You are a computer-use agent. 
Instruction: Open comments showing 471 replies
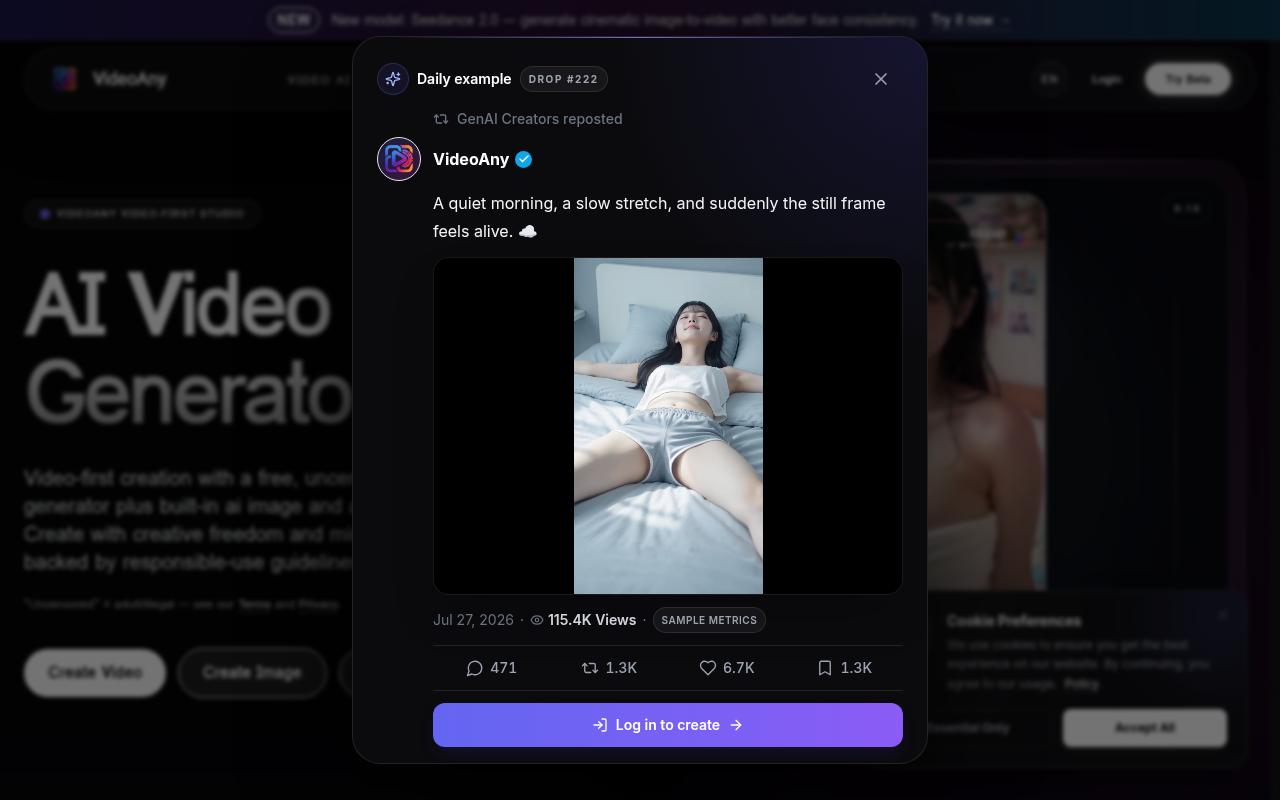[x=491, y=668]
